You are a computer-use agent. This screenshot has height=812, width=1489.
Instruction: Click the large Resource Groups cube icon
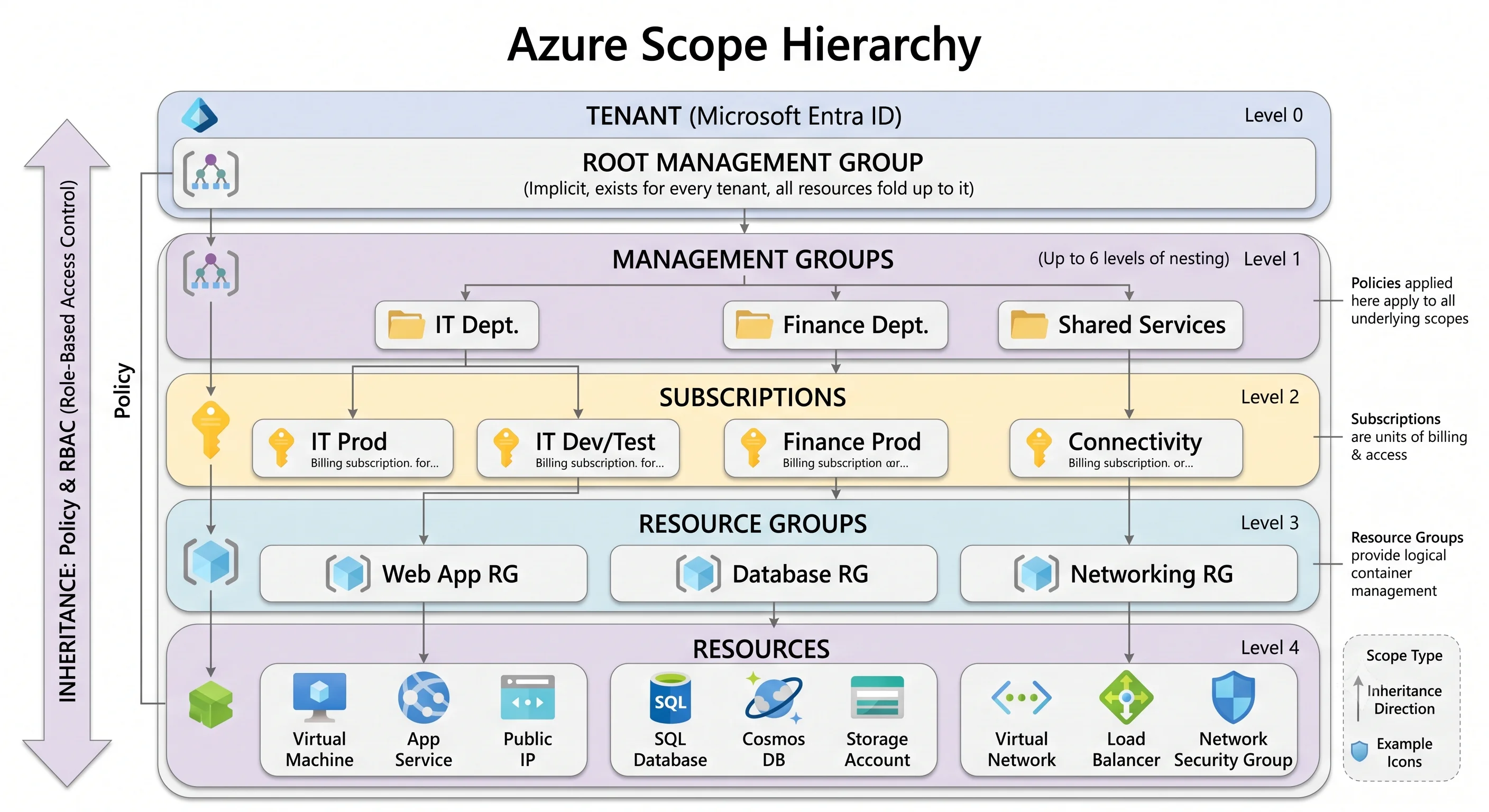[x=211, y=561]
